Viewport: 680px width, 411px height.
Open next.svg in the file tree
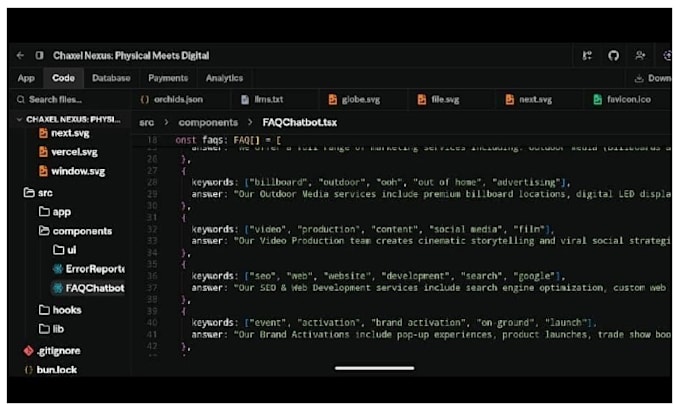tap(69, 133)
